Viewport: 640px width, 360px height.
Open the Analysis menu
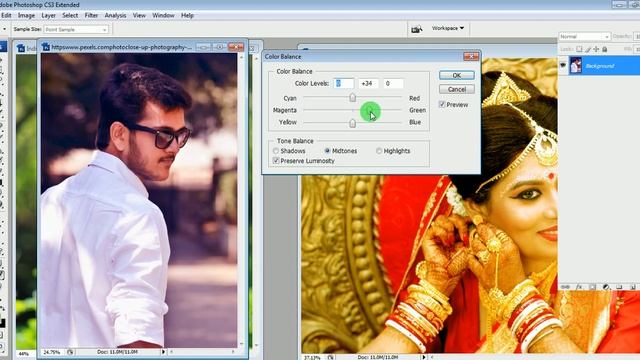click(115, 15)
